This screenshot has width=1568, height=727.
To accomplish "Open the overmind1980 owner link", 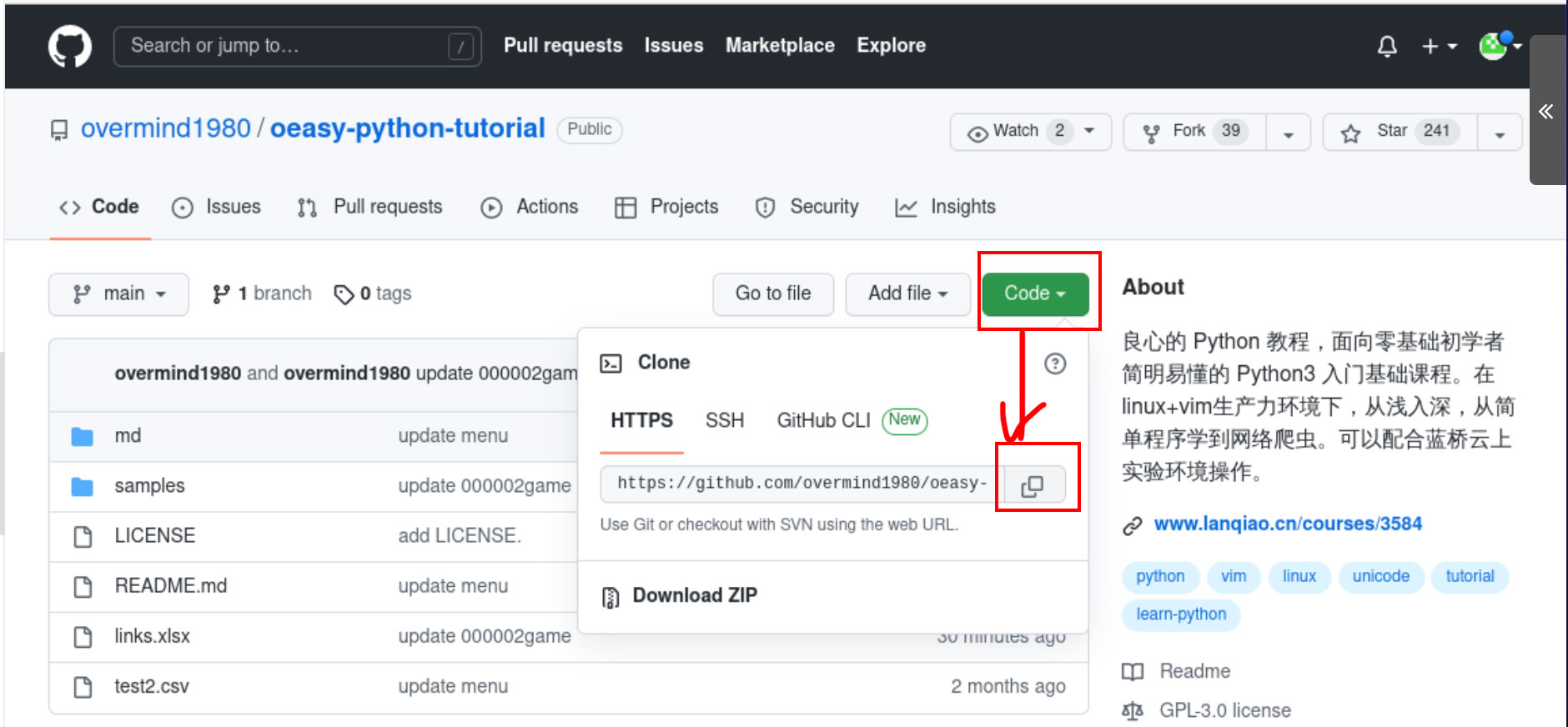I will click(165, 128).
